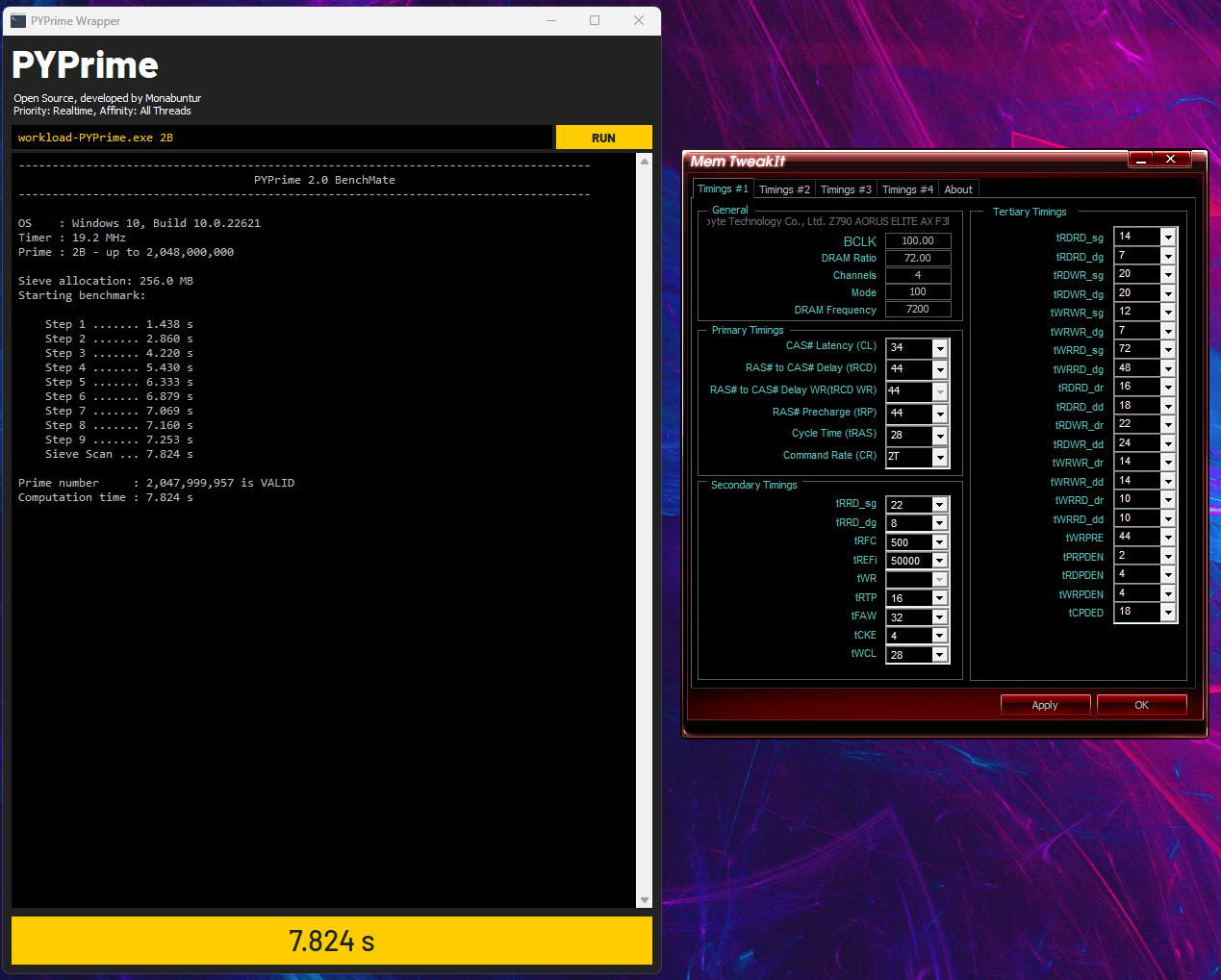Expand the tRDRD_dg dropdown
Image resolution: width=1221 pixels, height=980 pixels.
coord(1168,257)
